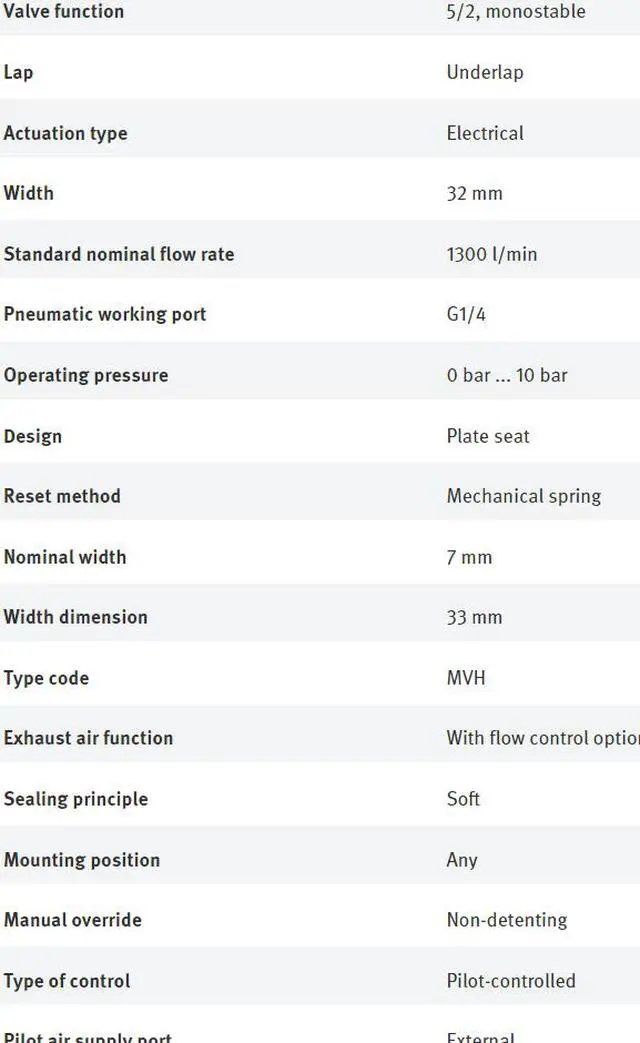
Task: Select the Lap row label
Action: [x=18, y=73]
